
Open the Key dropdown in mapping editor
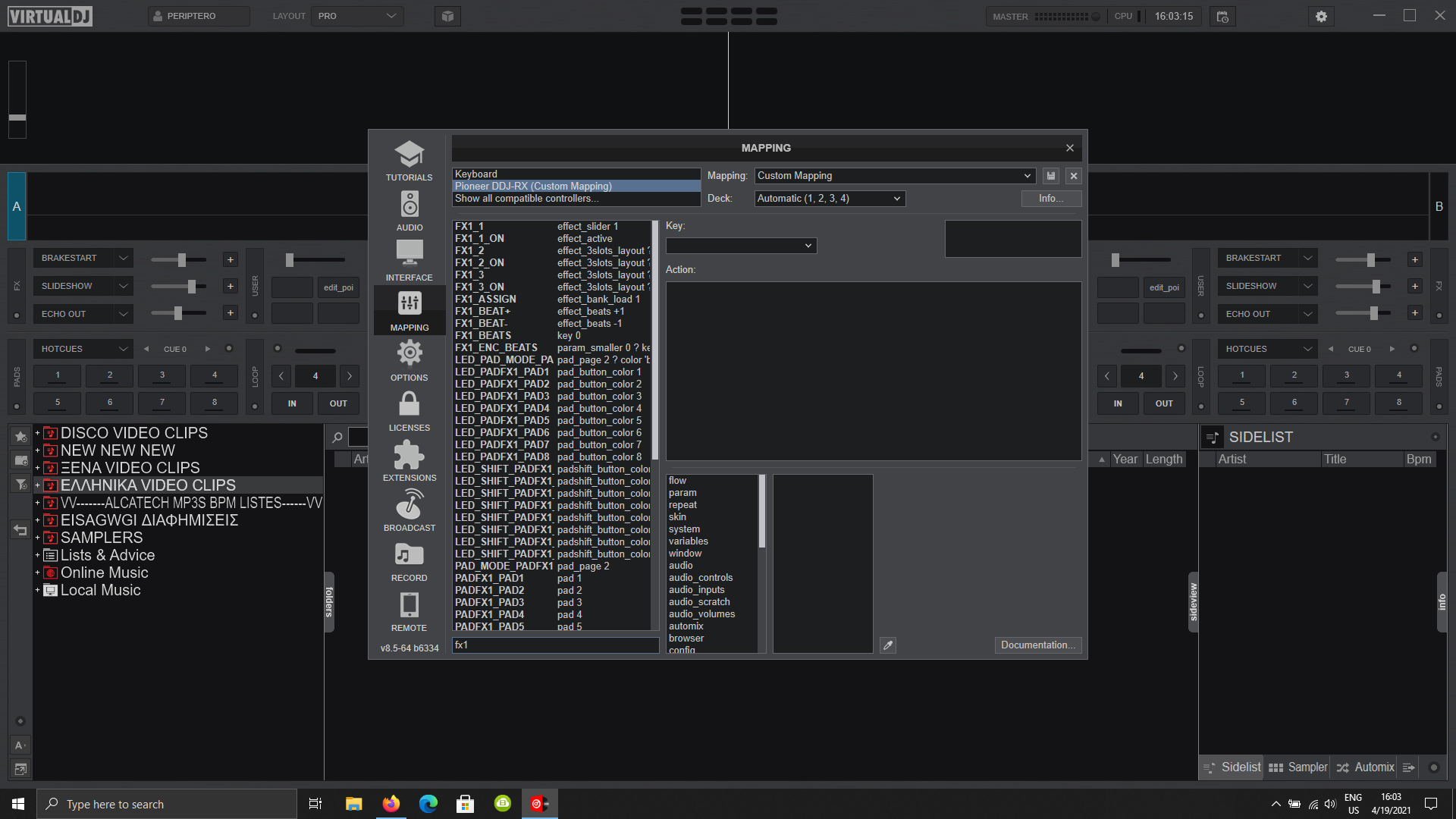tap(741, 246)
